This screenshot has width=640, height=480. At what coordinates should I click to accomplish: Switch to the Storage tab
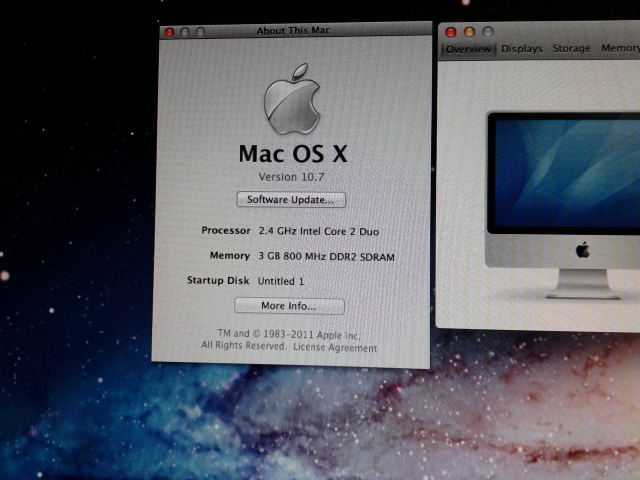click(571, 48)
